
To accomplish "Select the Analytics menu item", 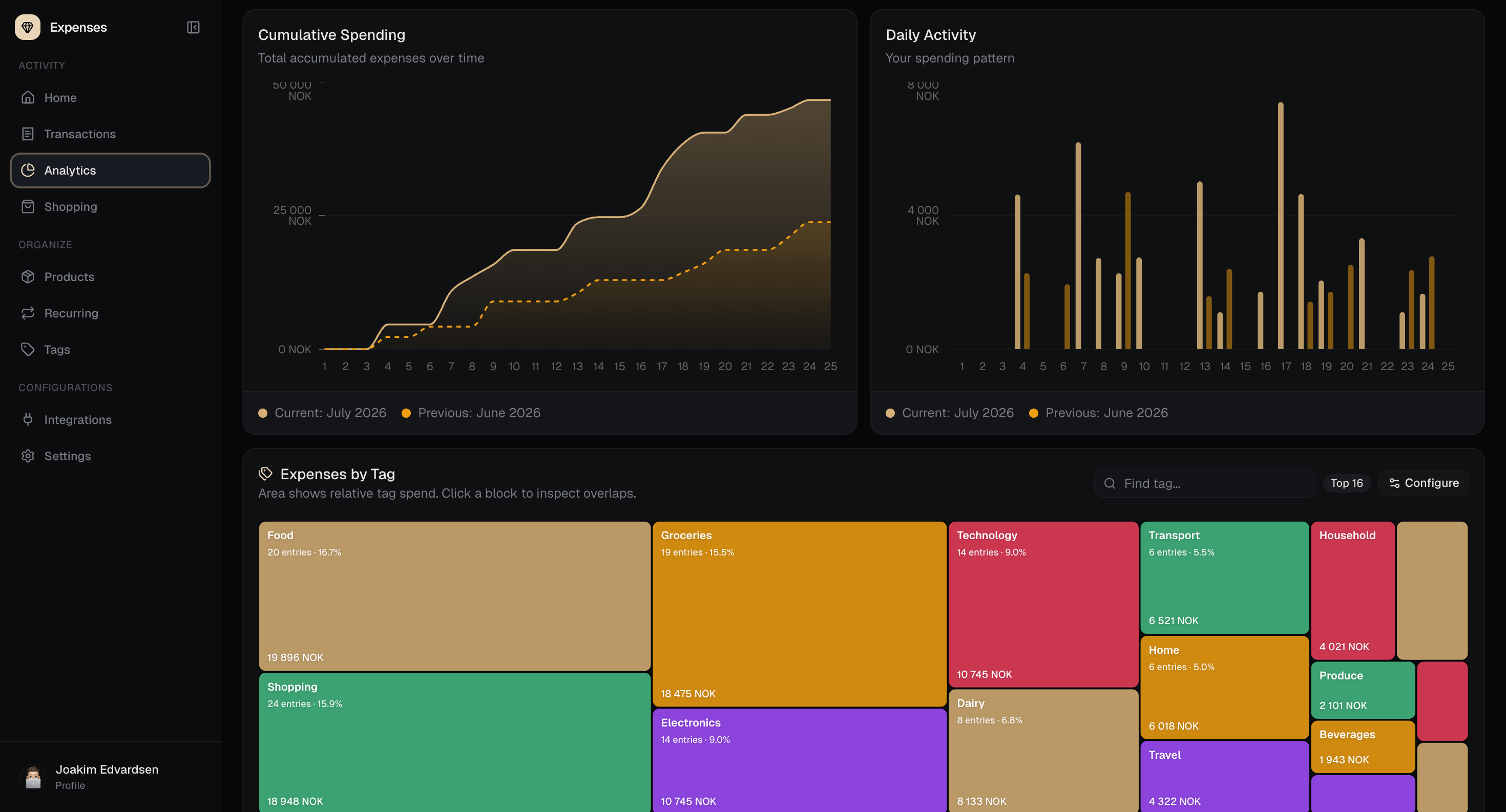I will tap(110, 170).
